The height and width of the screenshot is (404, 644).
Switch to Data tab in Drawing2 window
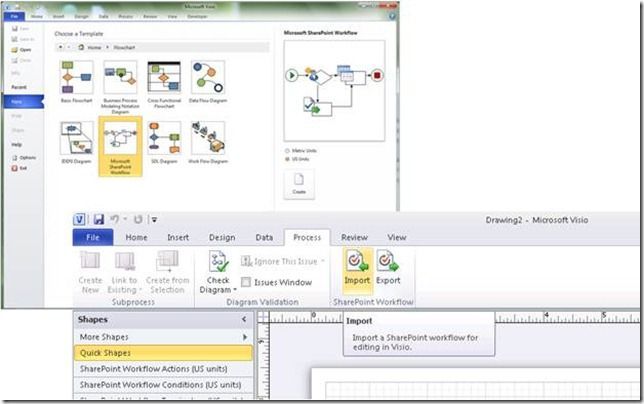click(x=264, y=237)
